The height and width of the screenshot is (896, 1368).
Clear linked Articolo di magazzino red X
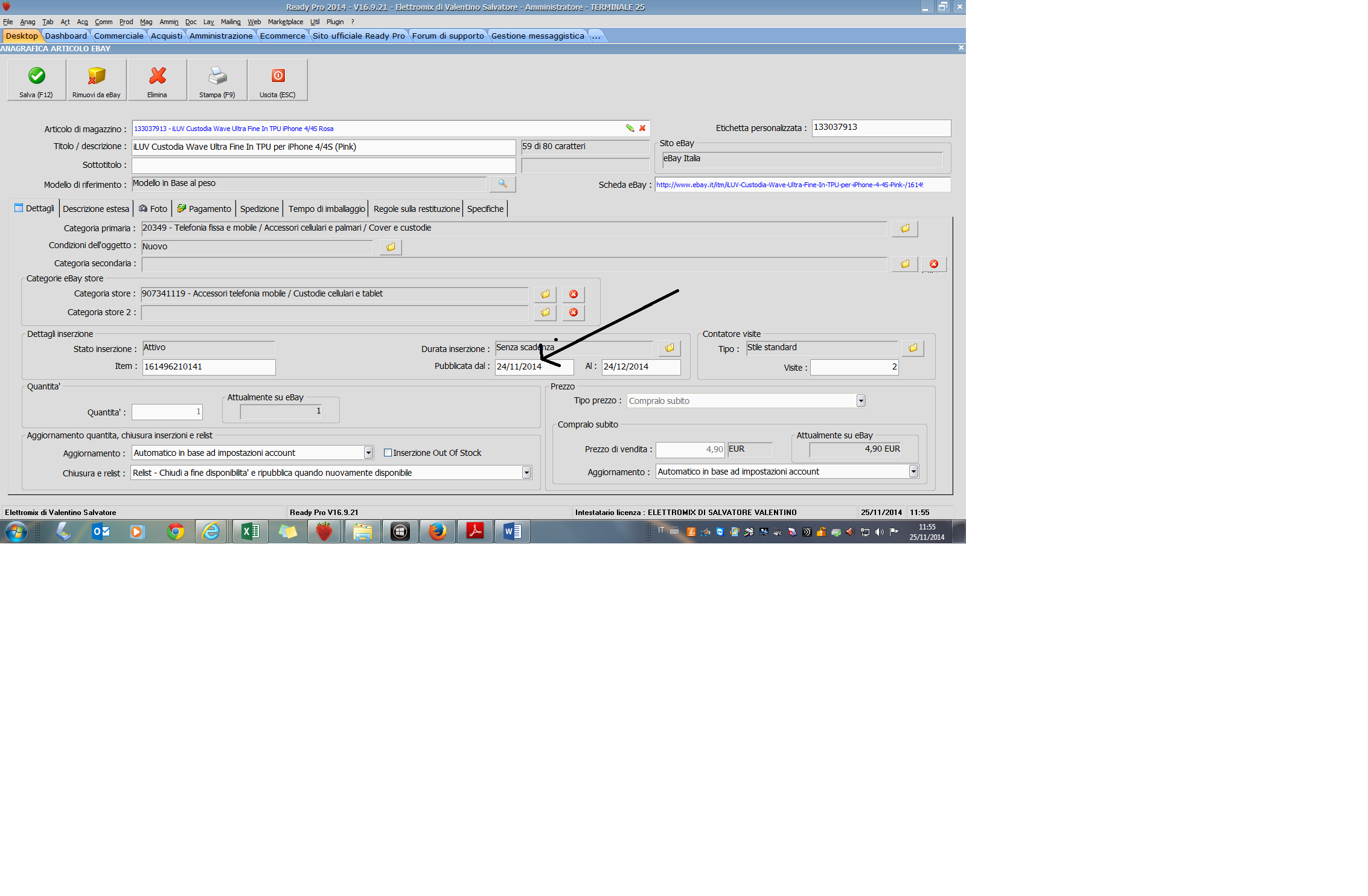coord(642,129)
